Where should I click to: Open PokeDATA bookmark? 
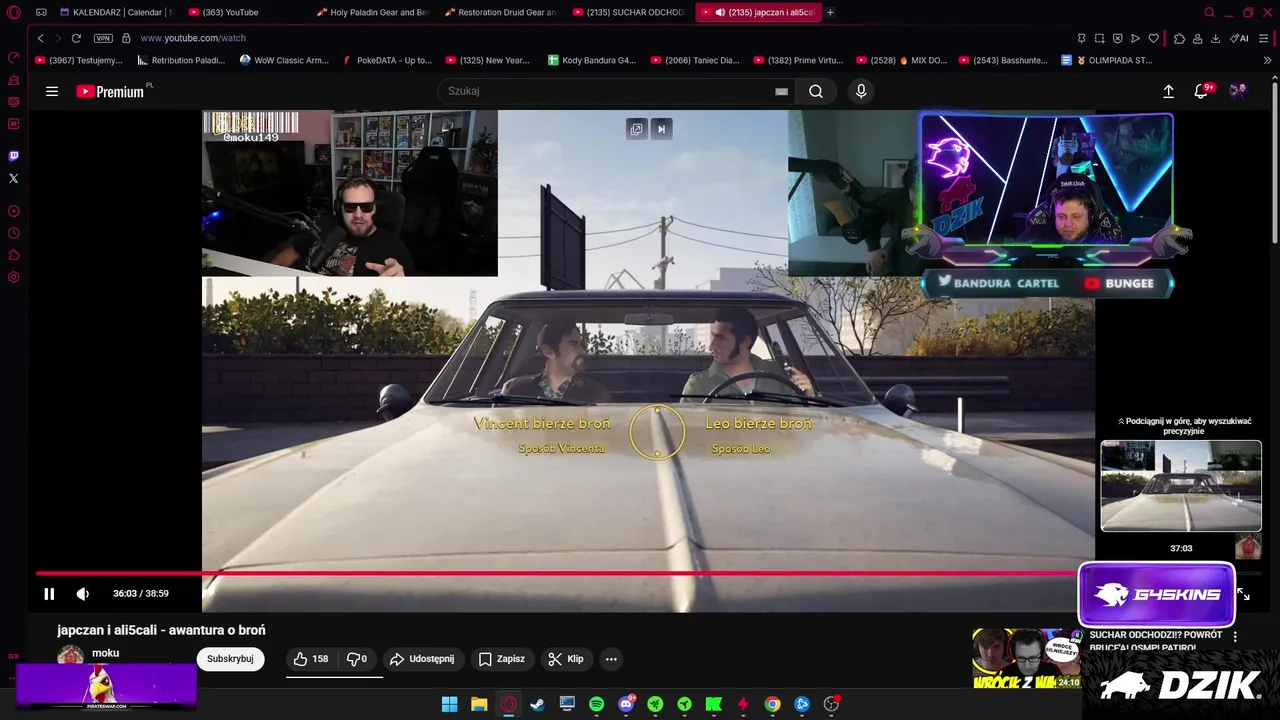pyautogui.click(x=386, y=60)
